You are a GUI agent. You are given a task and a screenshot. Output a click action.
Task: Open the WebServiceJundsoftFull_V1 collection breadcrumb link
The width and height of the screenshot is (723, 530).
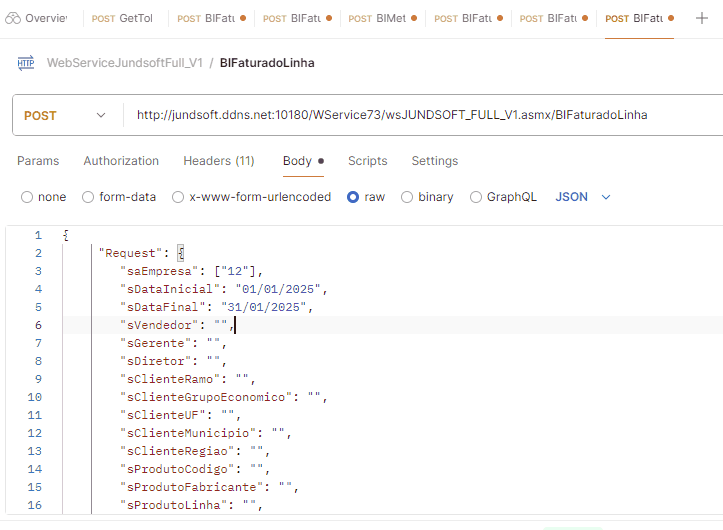[x=124, y=63]
